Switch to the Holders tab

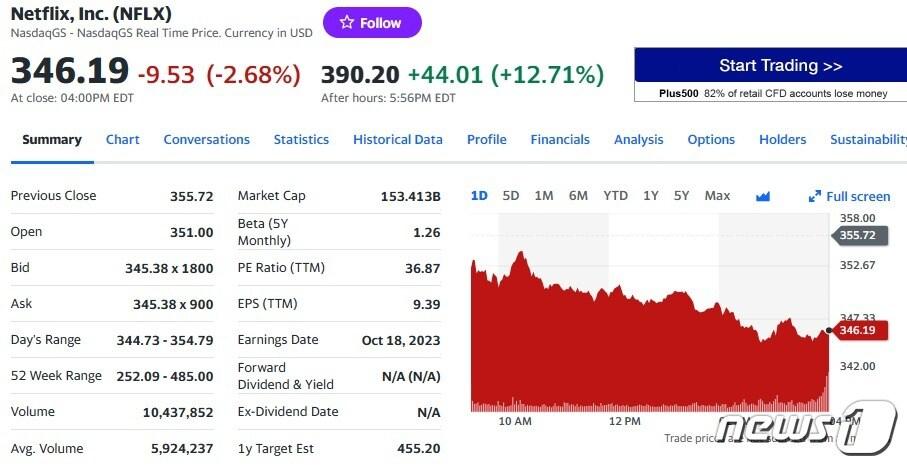782,140
